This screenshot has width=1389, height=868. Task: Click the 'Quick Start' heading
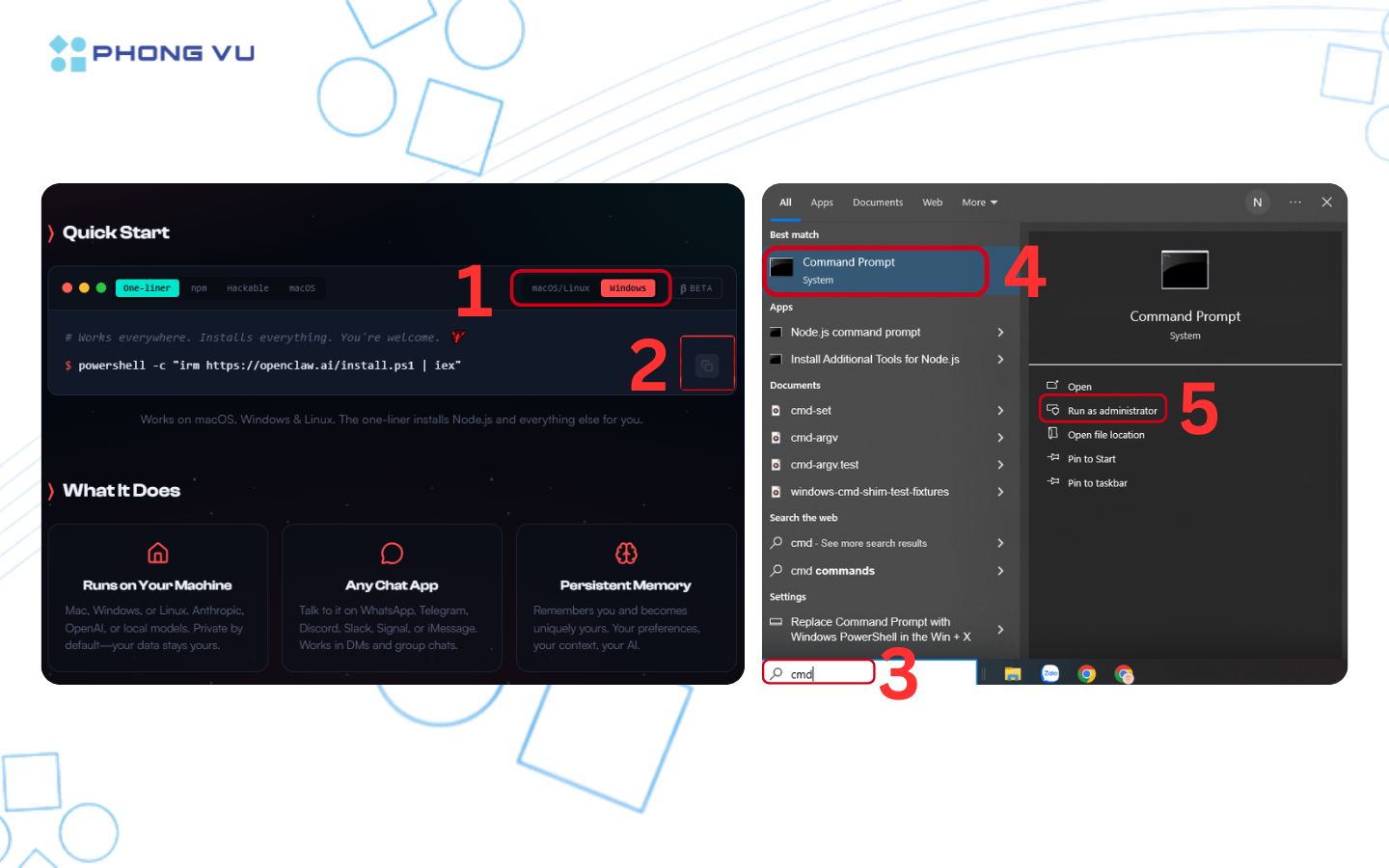tap(116, 232)
